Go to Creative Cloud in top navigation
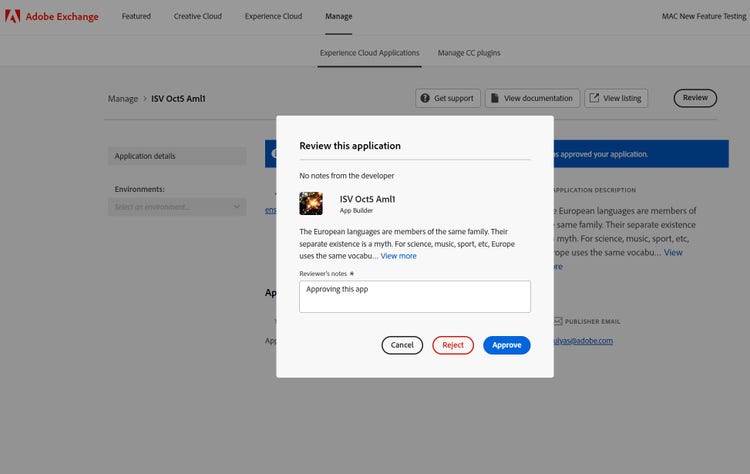750x474 pixels. pos(198,16)
